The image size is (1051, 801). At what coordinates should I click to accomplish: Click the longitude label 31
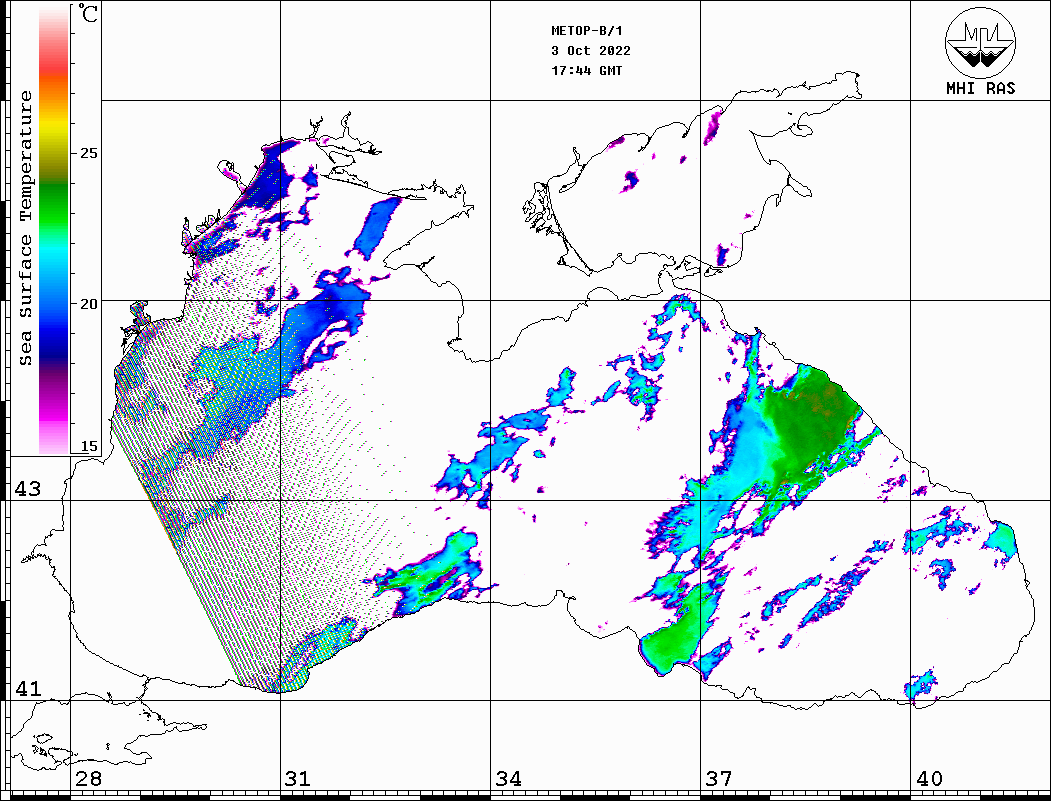[x=298, y=778]
